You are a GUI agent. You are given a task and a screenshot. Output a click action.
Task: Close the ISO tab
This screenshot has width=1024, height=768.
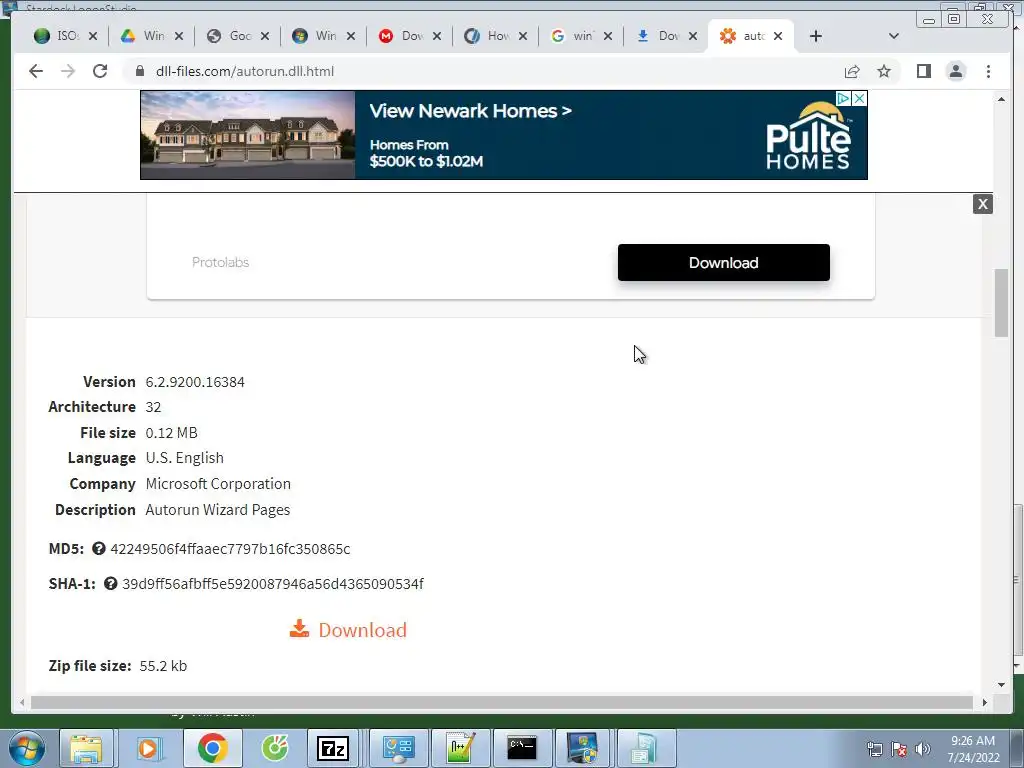tap(93, 36)
